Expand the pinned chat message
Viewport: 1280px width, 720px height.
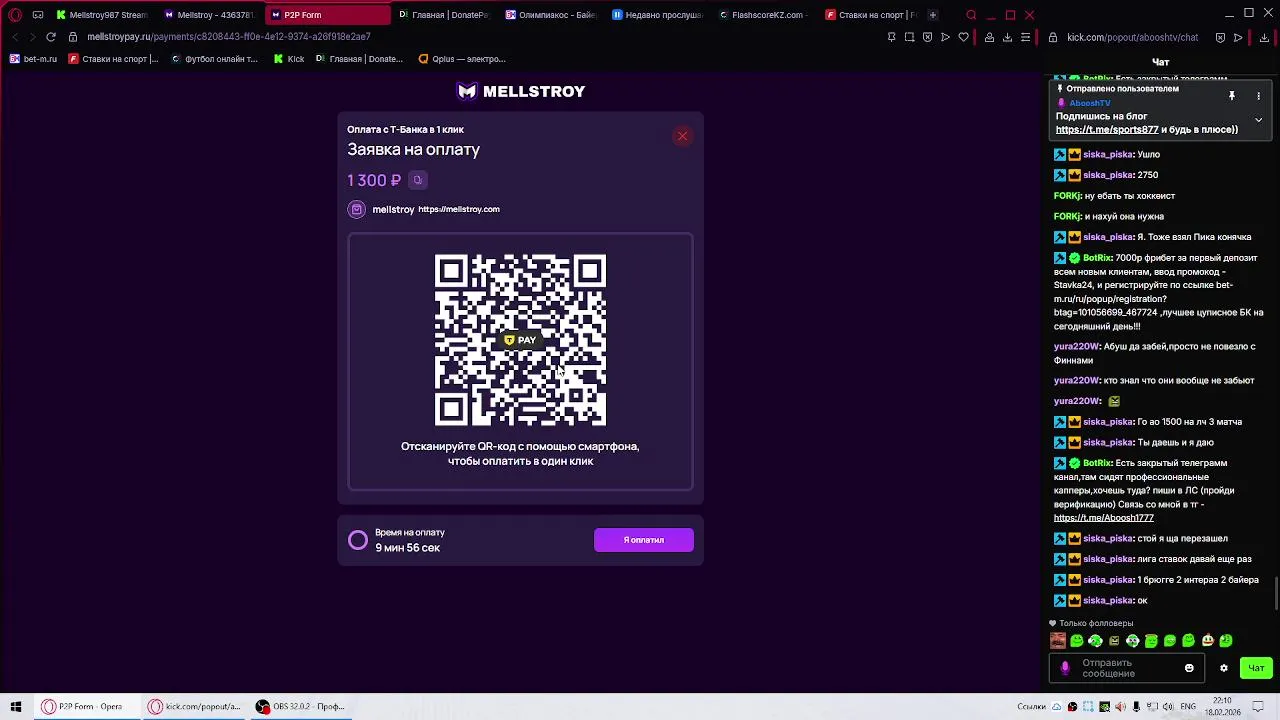tap(1259, 120)
